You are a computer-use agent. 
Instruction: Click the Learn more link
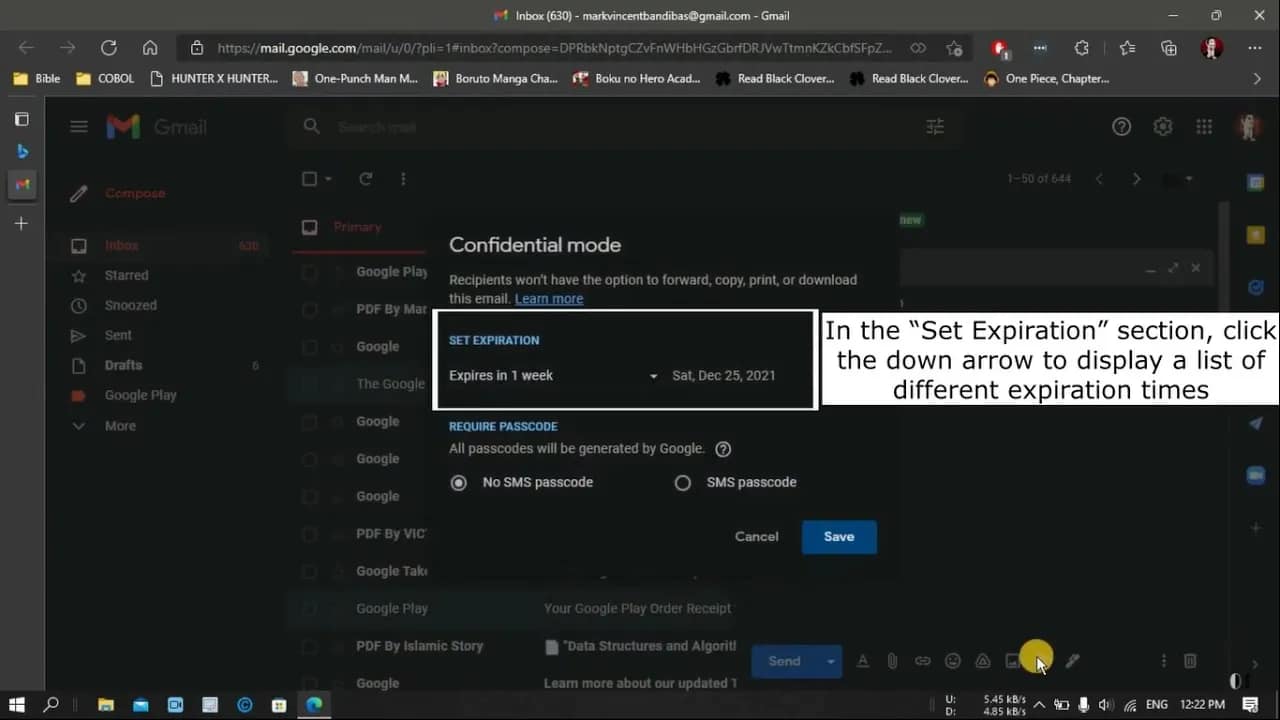coord(548,299)
